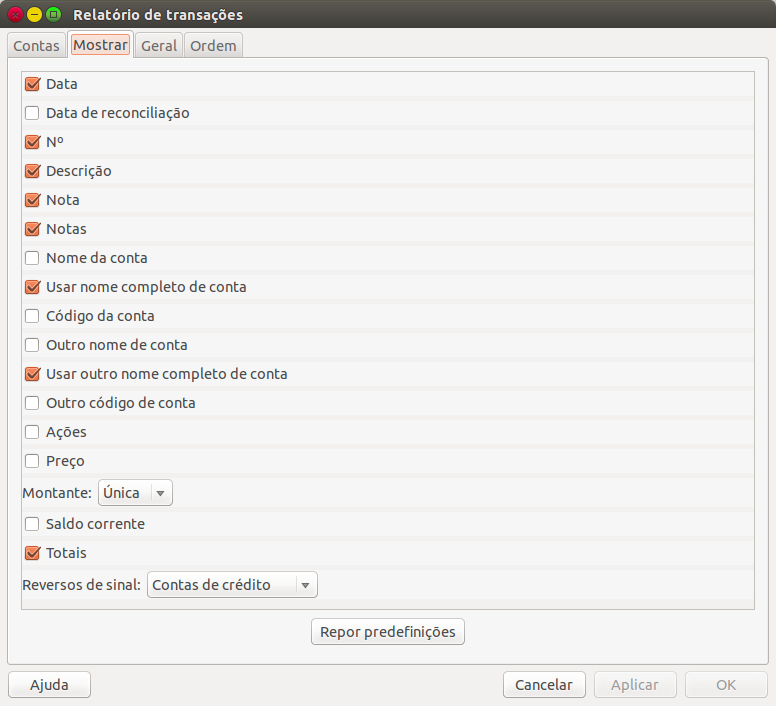Tick the Ações checkbox

click(x=32, y=433)
